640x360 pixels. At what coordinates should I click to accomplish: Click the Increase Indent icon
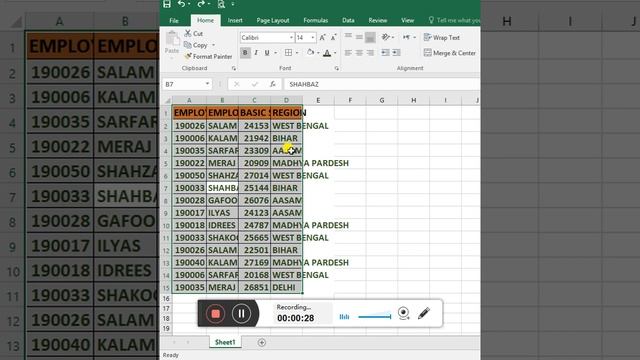coord(396,53)
